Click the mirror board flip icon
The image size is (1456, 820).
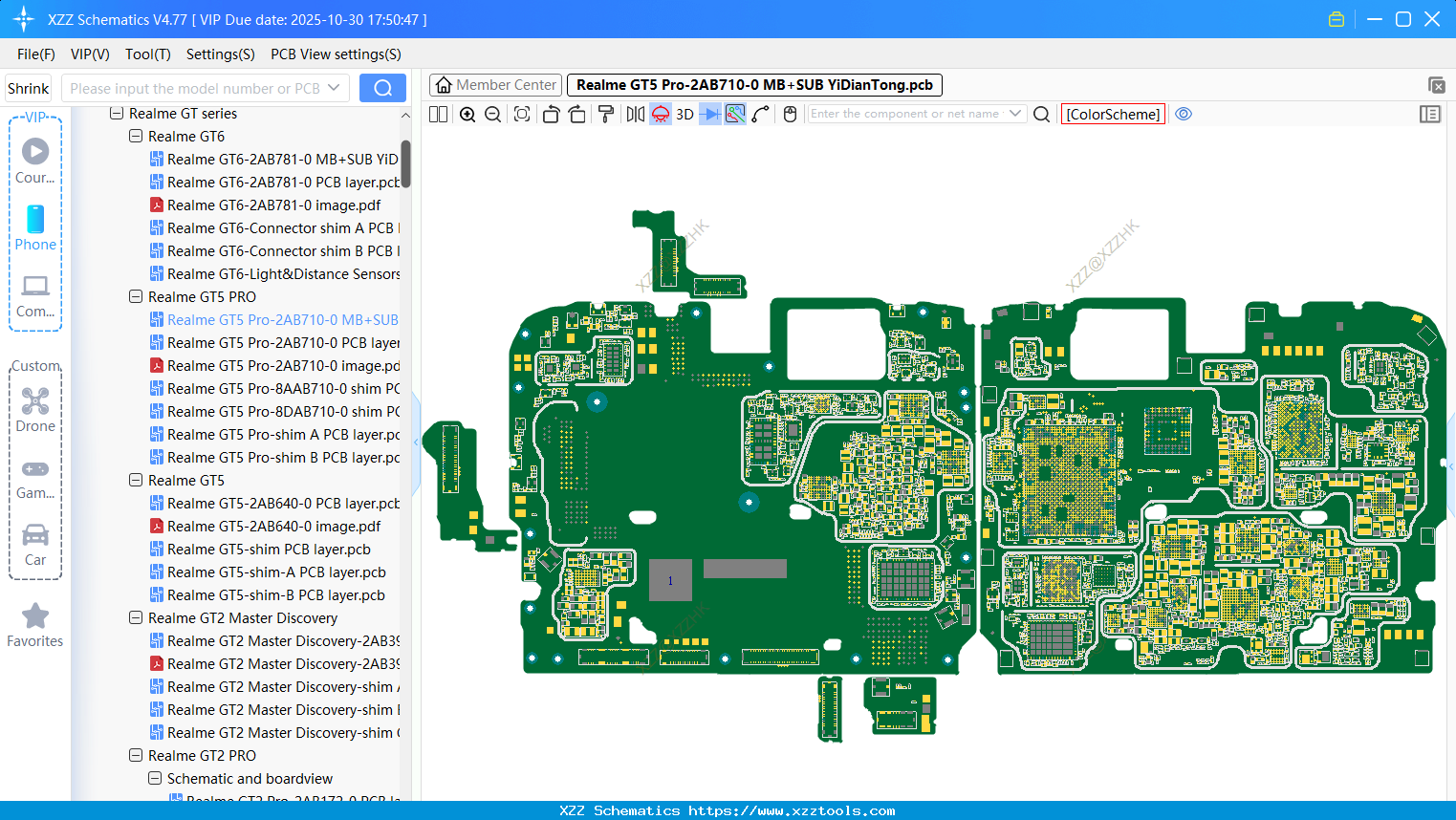(635, 115)
